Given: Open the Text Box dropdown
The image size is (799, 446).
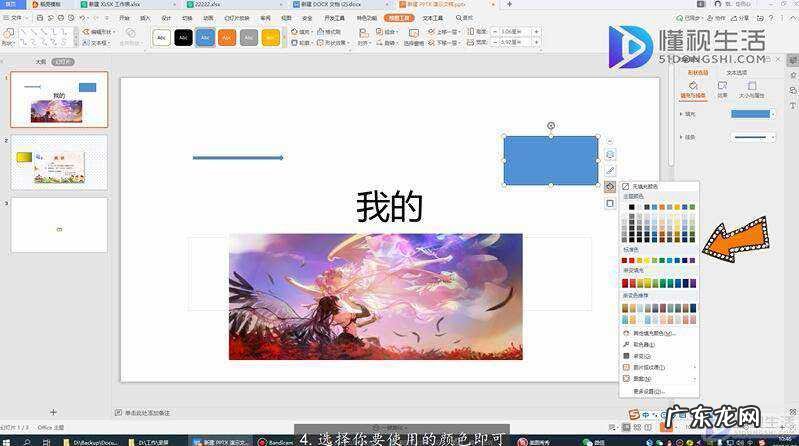Looking at the screenshot, I should [x=97, y=43].
